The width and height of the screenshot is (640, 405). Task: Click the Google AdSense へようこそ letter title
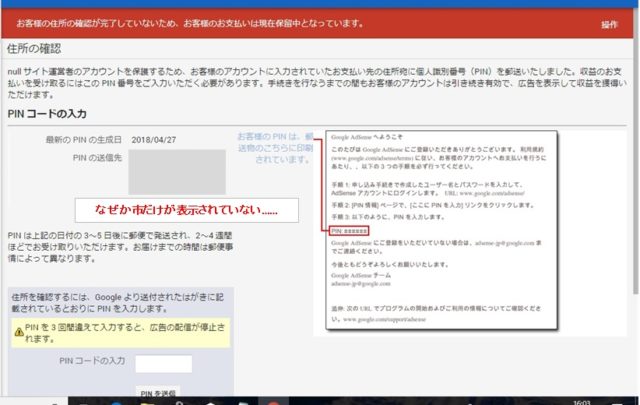(372, 135)
